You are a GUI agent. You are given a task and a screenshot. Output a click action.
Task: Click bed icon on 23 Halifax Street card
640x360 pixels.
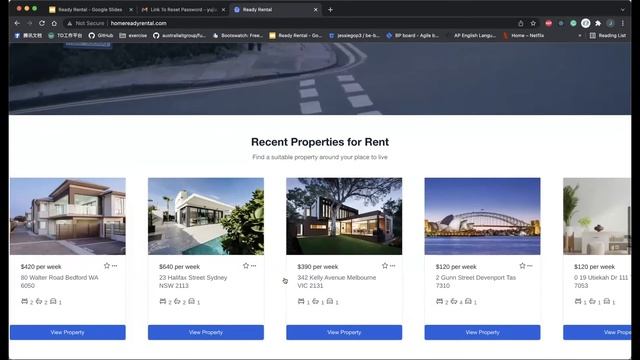click(163, 301)
